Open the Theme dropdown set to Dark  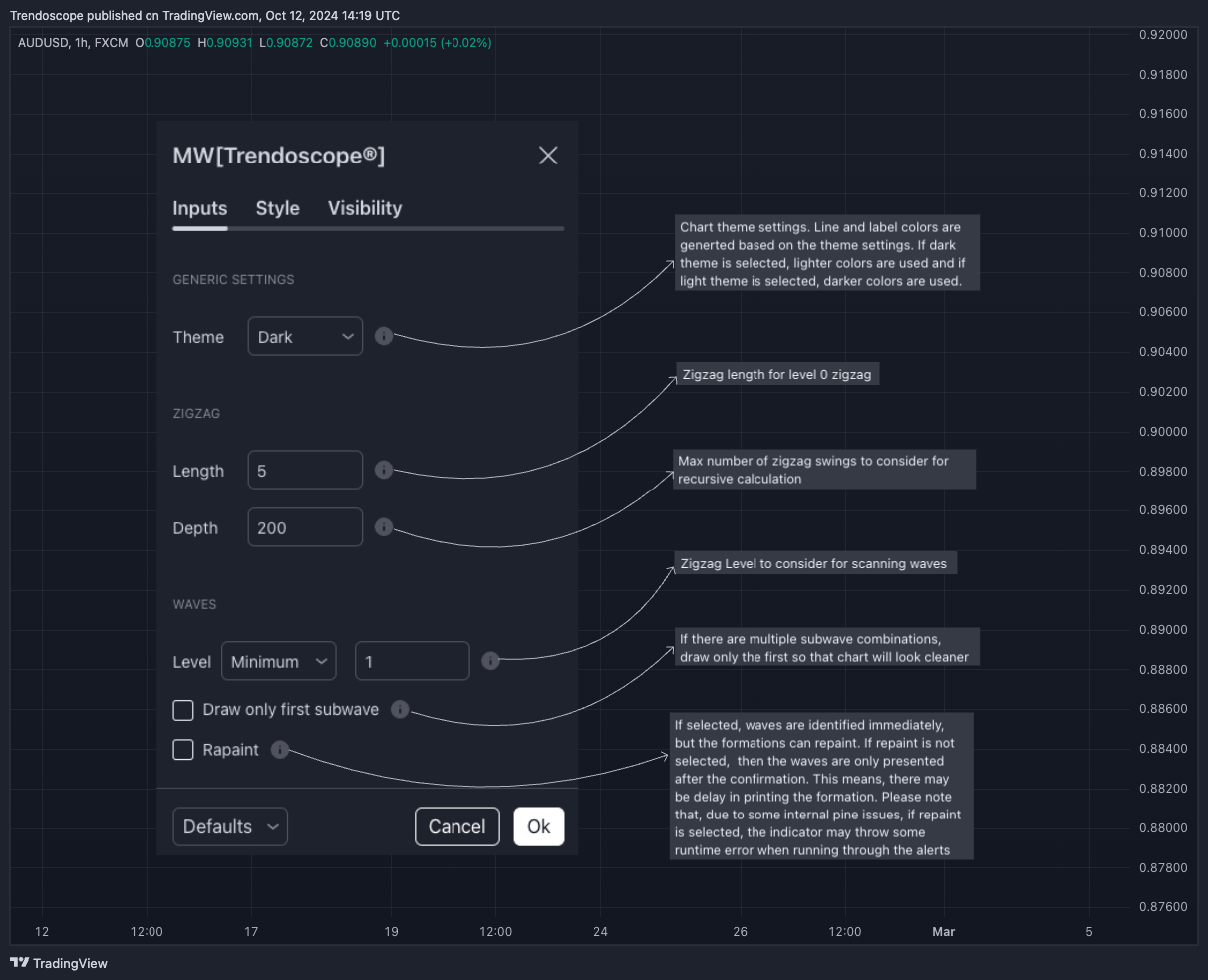305,337
